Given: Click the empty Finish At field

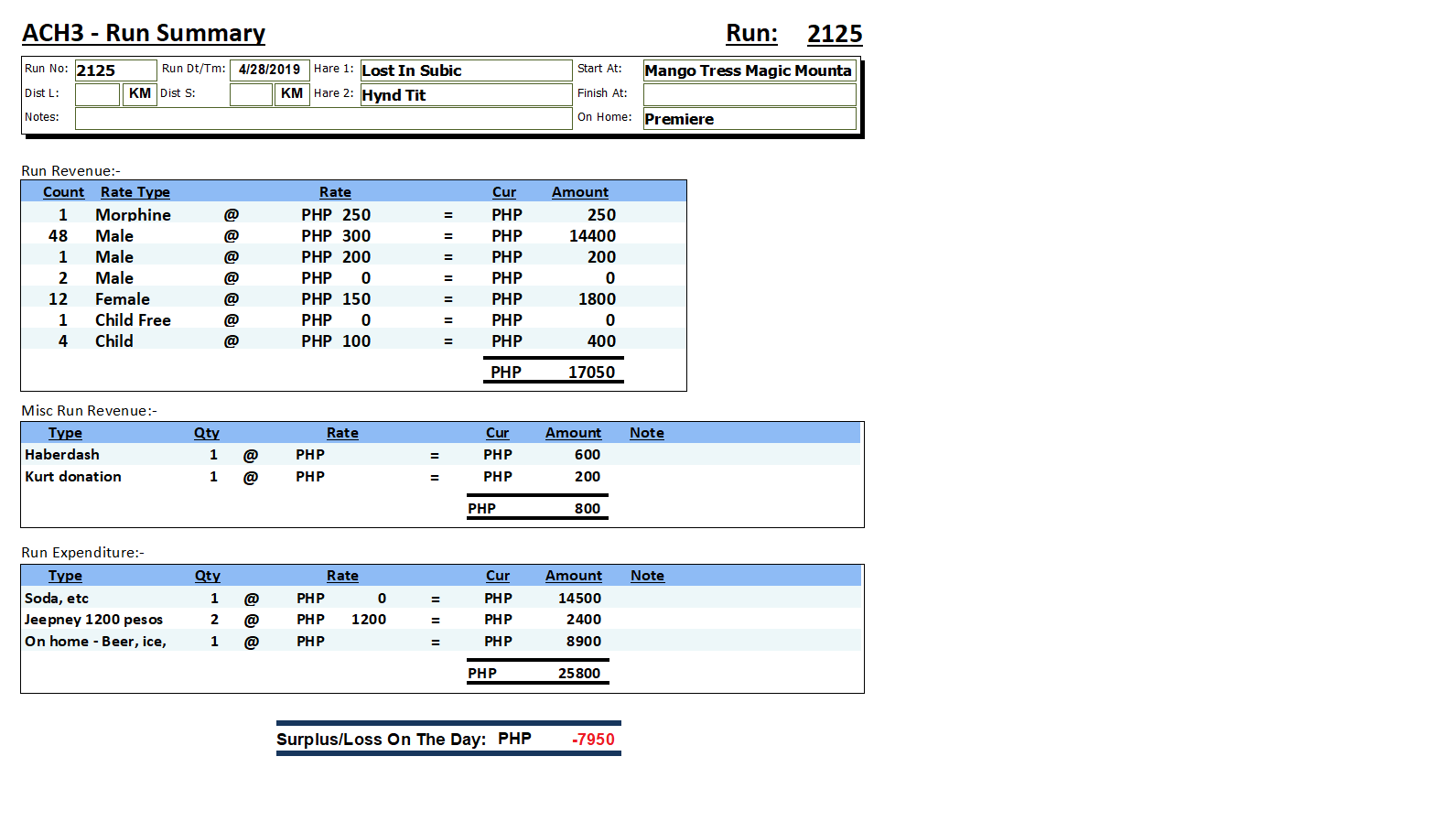Looking at the screenshot, I should [749, 94].
